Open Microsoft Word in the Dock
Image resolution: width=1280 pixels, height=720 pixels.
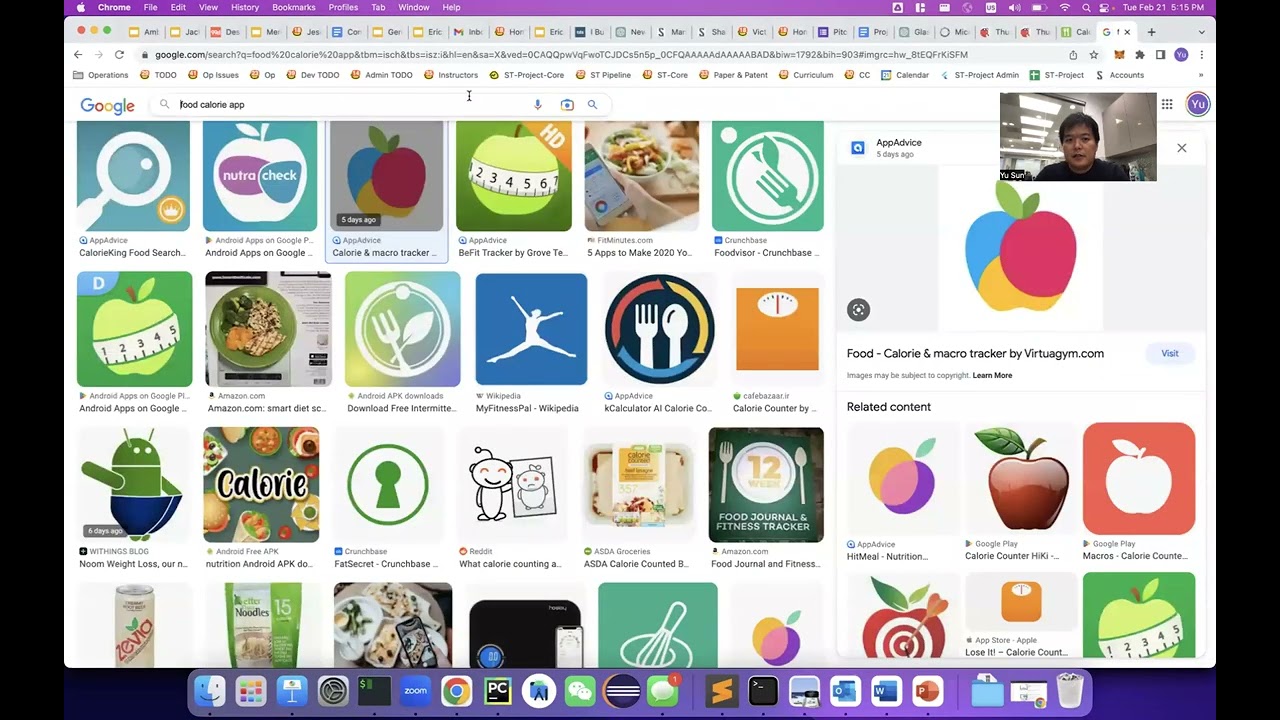click(886, 691)
